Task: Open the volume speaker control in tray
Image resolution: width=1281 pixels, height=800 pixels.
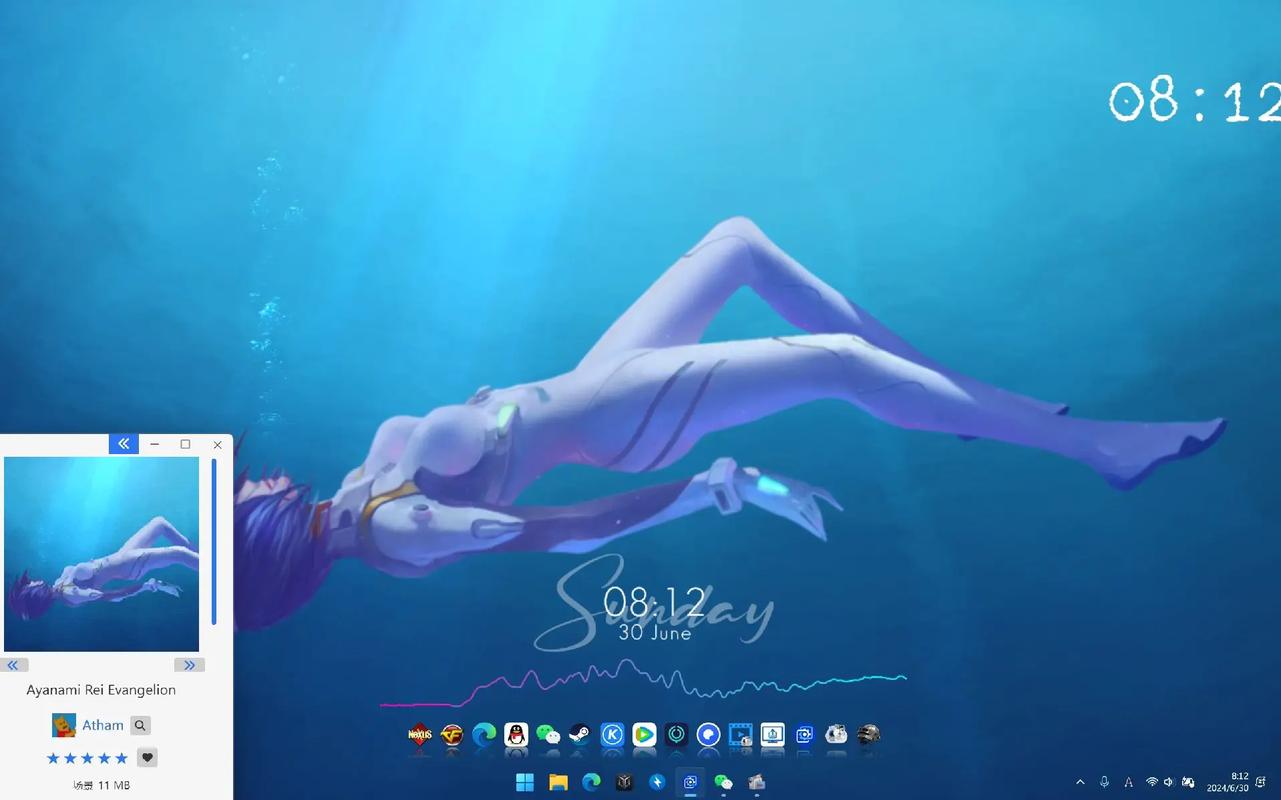Action: coord(1168,782)
